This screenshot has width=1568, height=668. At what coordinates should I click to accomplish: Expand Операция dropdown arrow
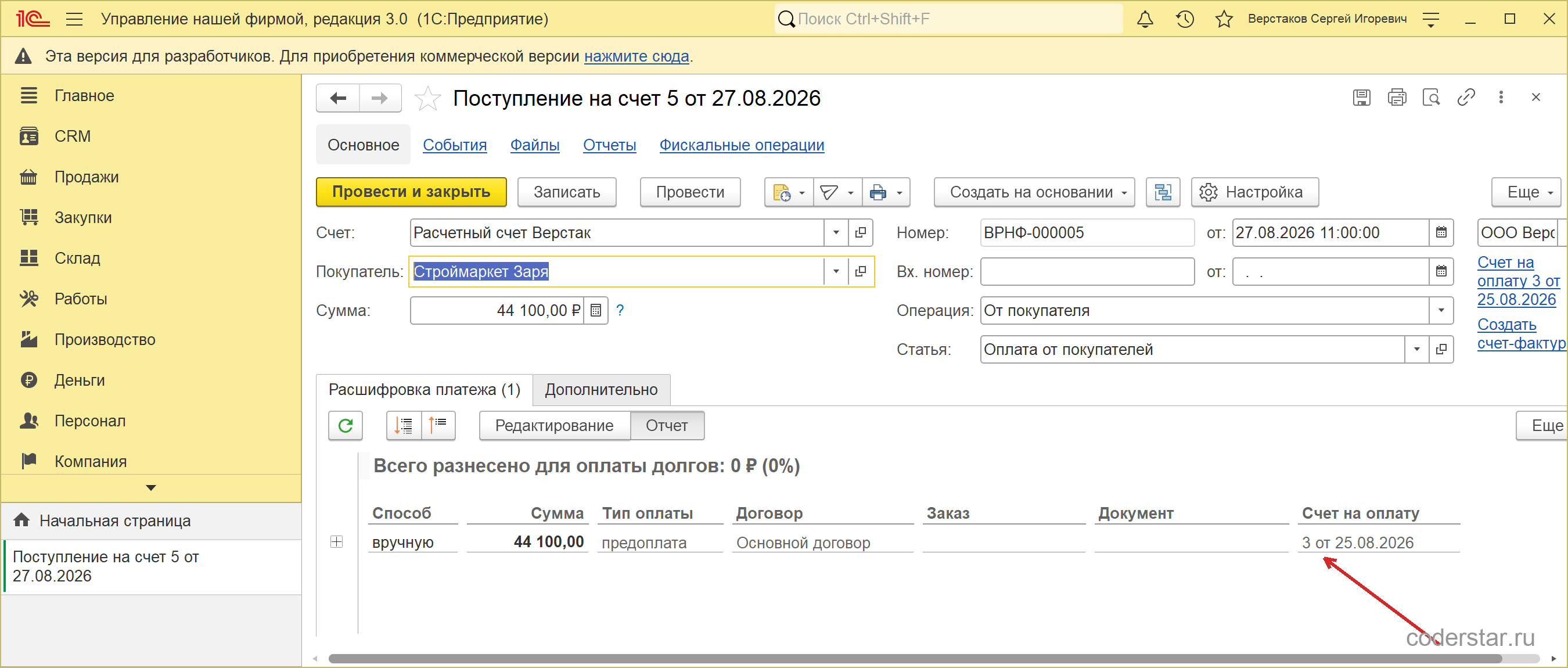[1441, 311]
